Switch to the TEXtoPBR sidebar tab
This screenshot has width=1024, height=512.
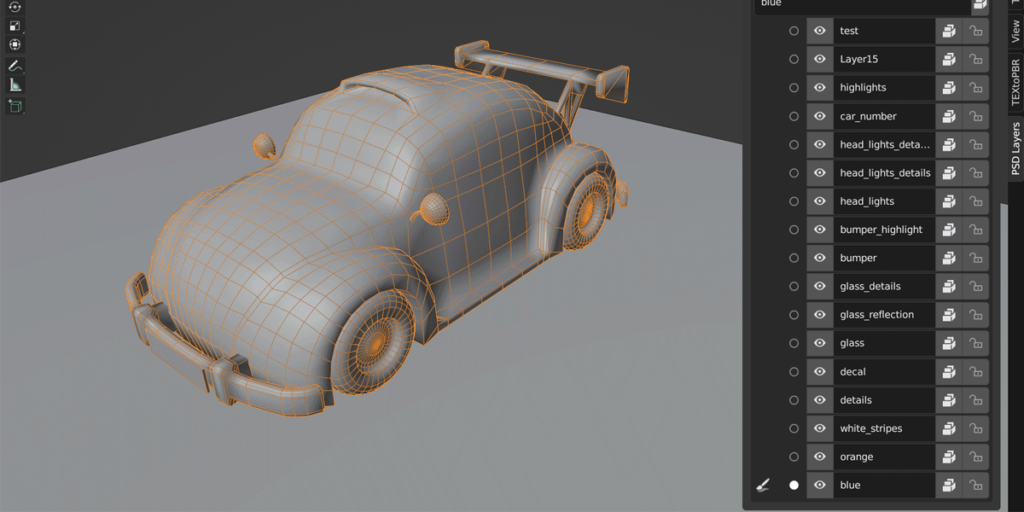pyautogui.click(x=1016, y=82)
